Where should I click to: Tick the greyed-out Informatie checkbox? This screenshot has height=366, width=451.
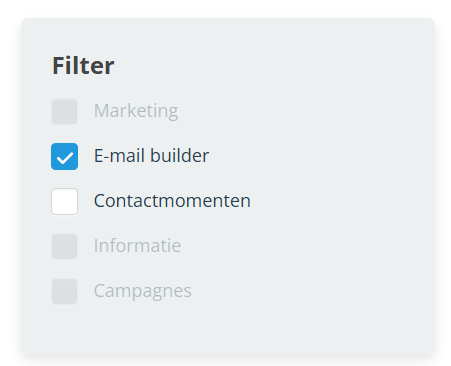pos(64,246)
